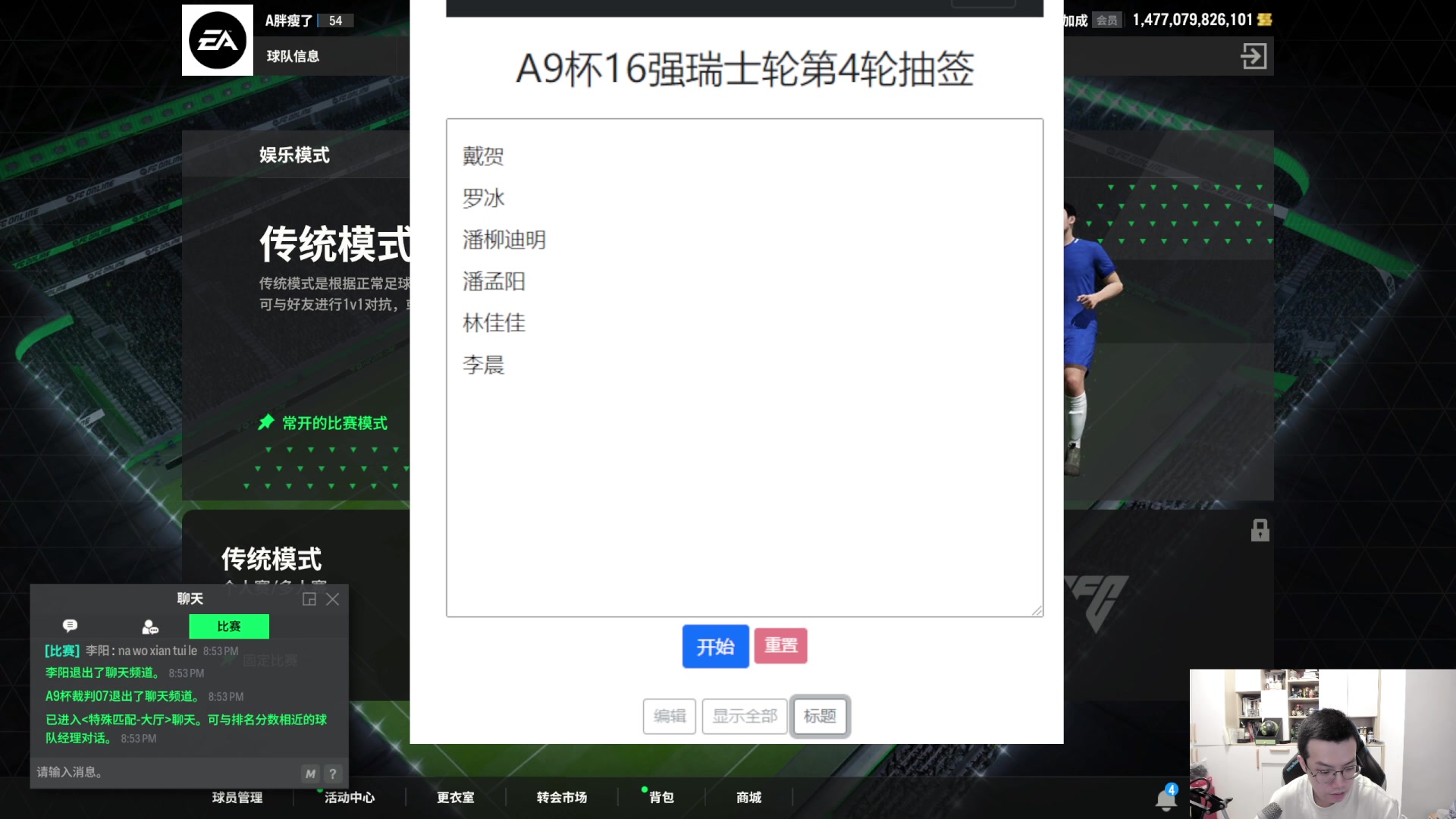Open the 球队信息 menu
The width and height of the screenshot is (1456, 819).
(x=294, y=55)
